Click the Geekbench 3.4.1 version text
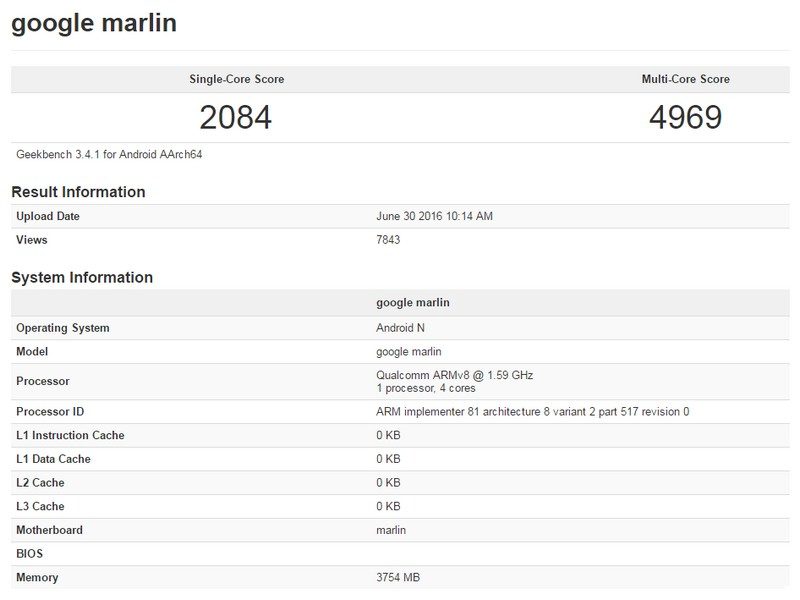 coord(110,154)
